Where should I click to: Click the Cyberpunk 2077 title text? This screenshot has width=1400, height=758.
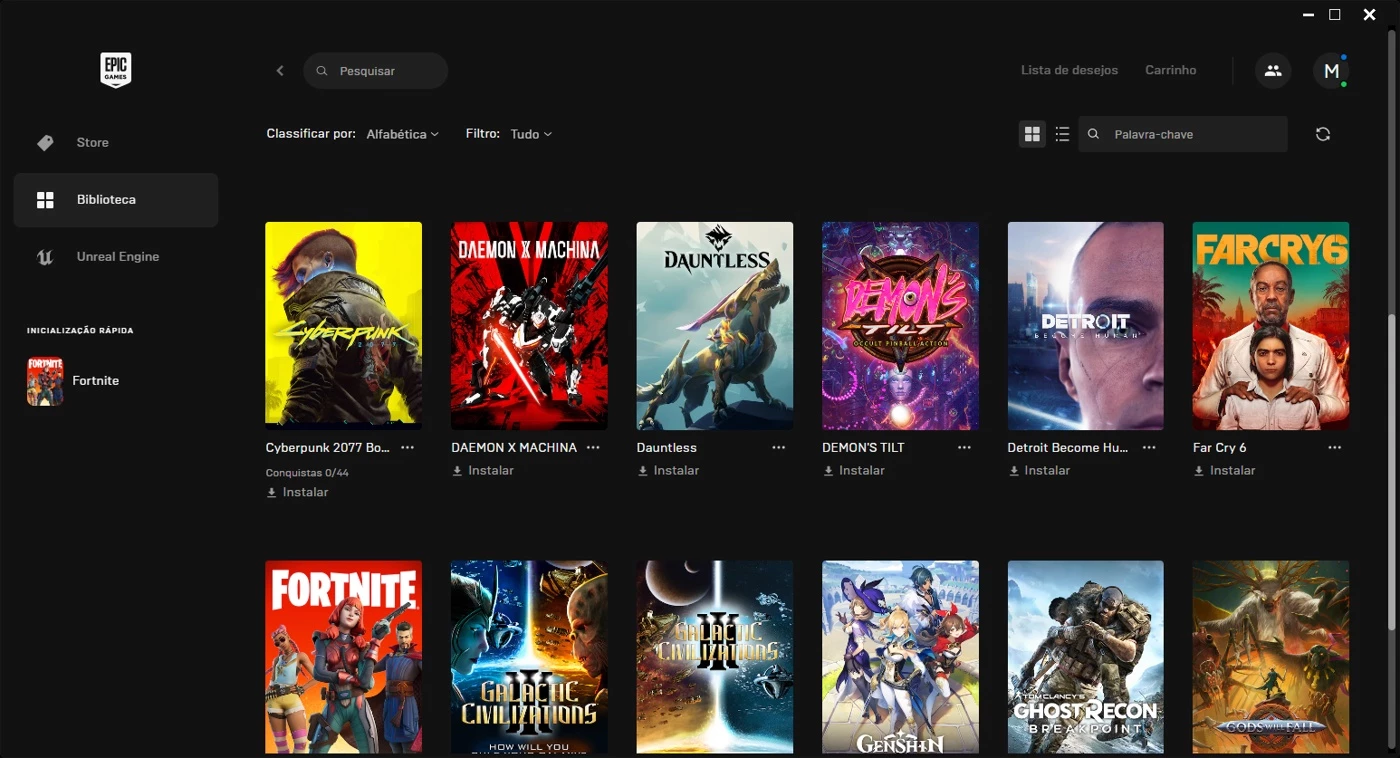327,447
